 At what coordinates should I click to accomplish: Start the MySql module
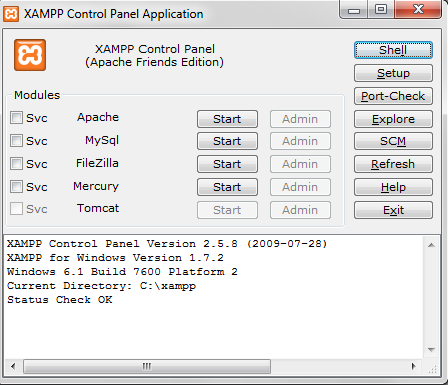tap(227, 141)
